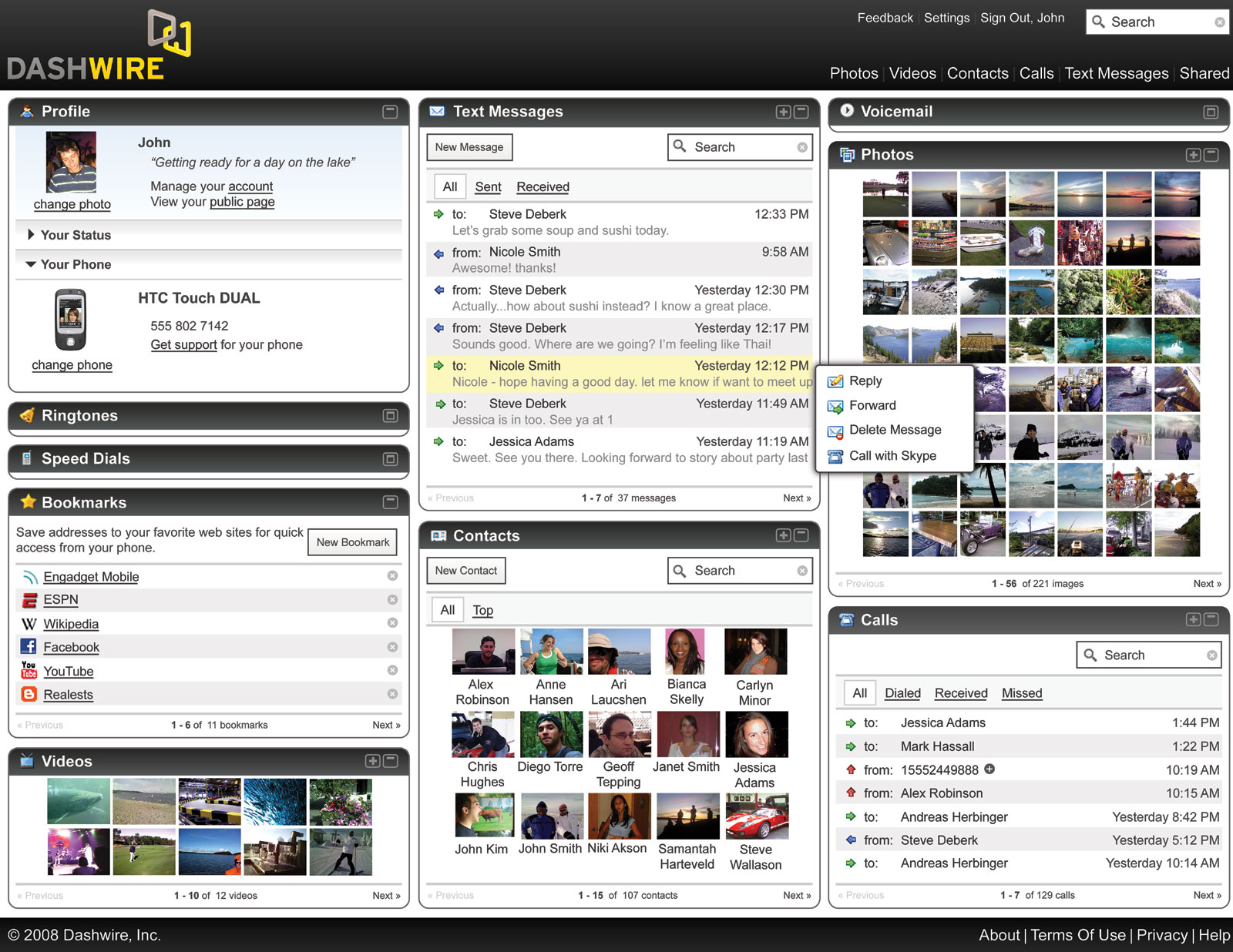
Task: Click the Dashwire logo
Action: point(99,46)
